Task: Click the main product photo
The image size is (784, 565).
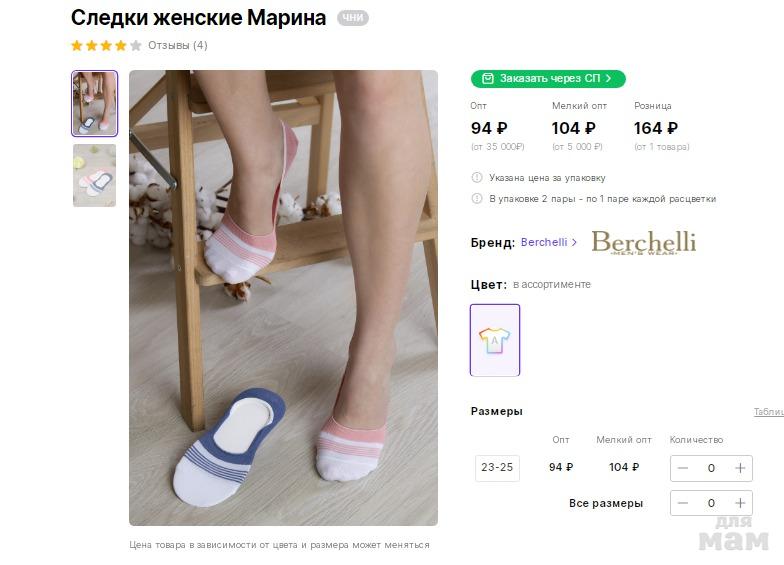Action: click(283, 297)
